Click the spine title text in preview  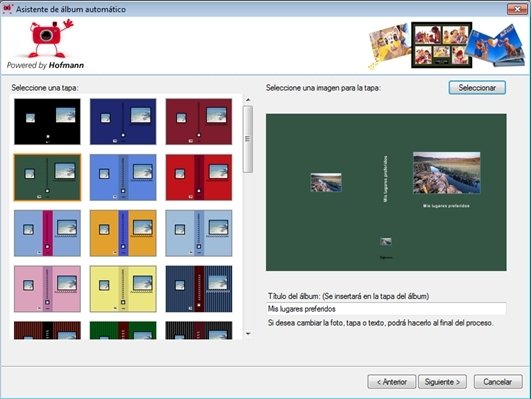[385, 179]
